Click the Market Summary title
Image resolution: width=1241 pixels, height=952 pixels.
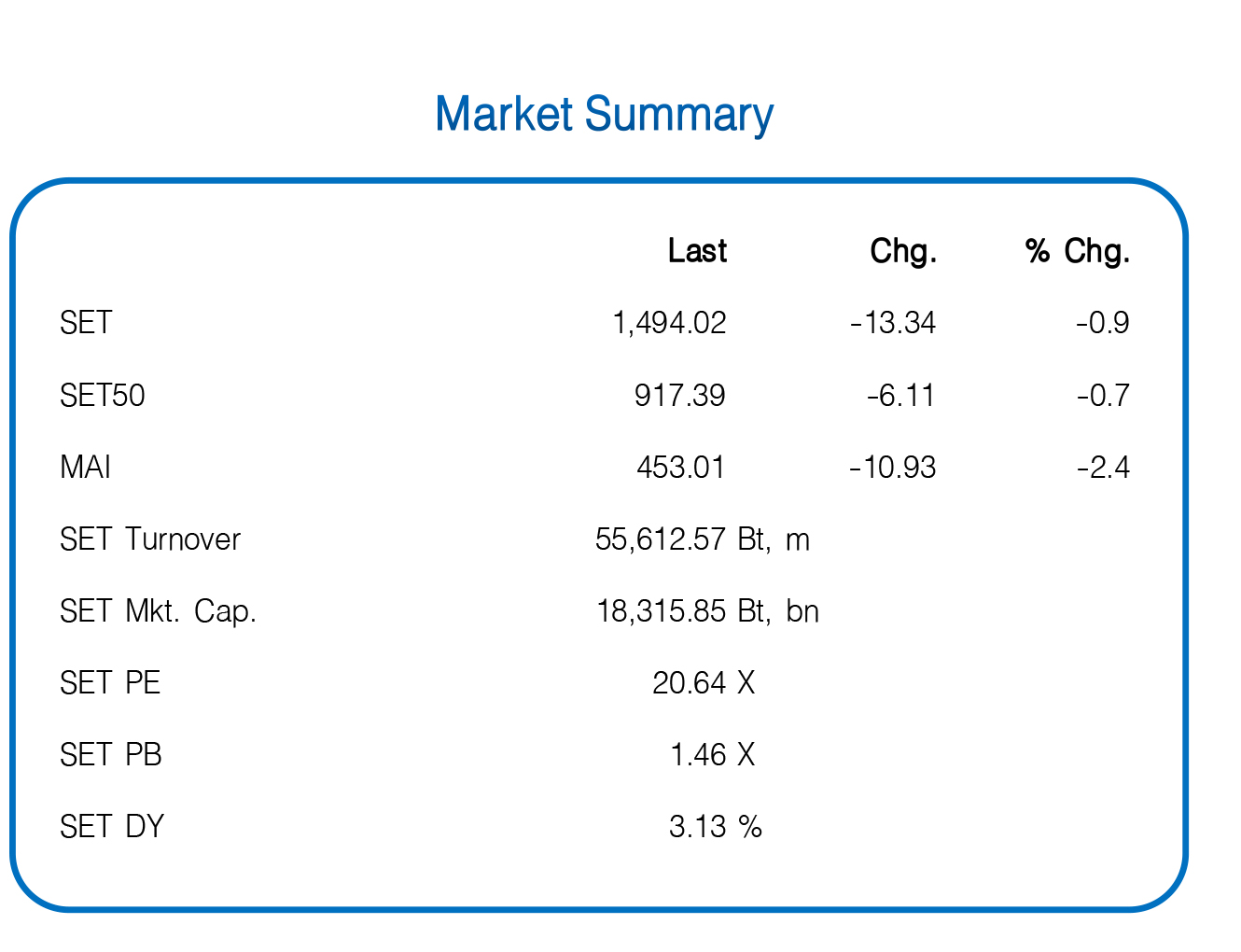point(604,115)
